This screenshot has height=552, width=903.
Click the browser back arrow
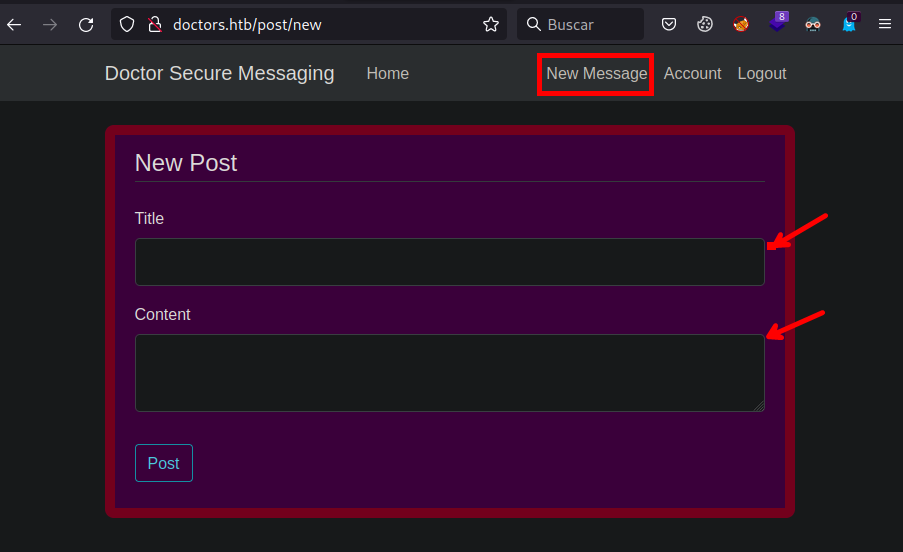(15, 24)
